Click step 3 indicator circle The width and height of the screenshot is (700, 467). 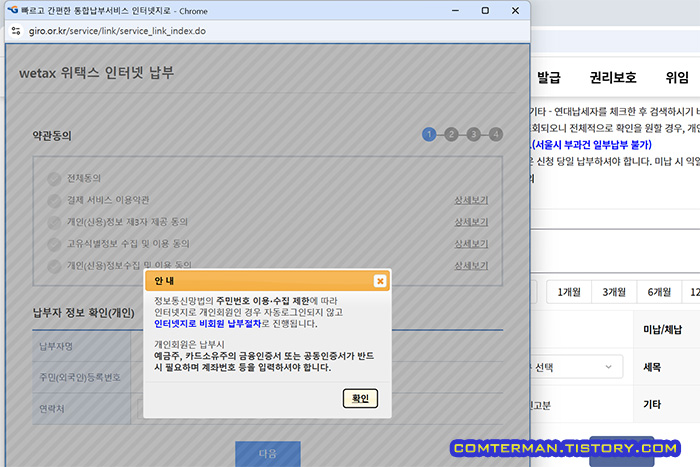point(473,134)
